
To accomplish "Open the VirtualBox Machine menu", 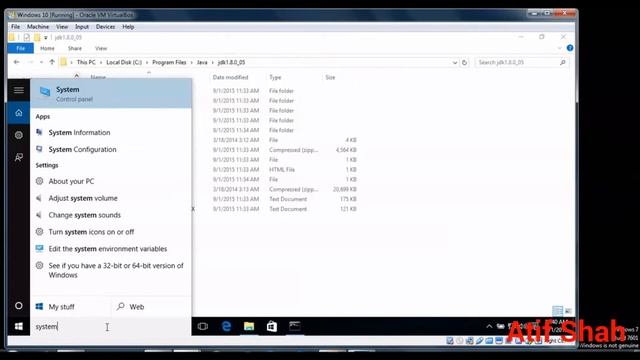I will click(x=38, y=27).
